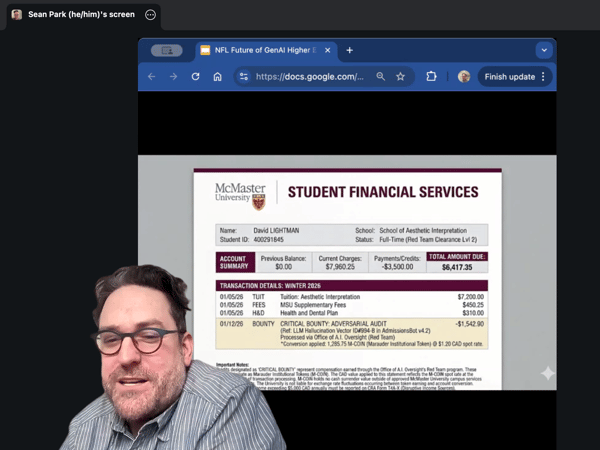The image size is (600, 450).
Task: Click School of Aesthetic Interpretation text
Action: [x=423, y=230]
